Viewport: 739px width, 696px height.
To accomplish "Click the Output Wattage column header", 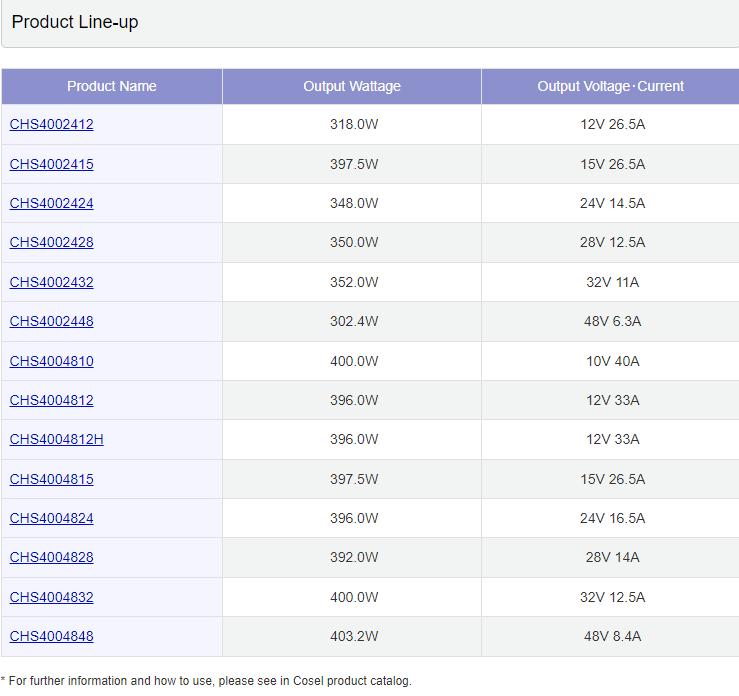I will [x=352, y=86].
